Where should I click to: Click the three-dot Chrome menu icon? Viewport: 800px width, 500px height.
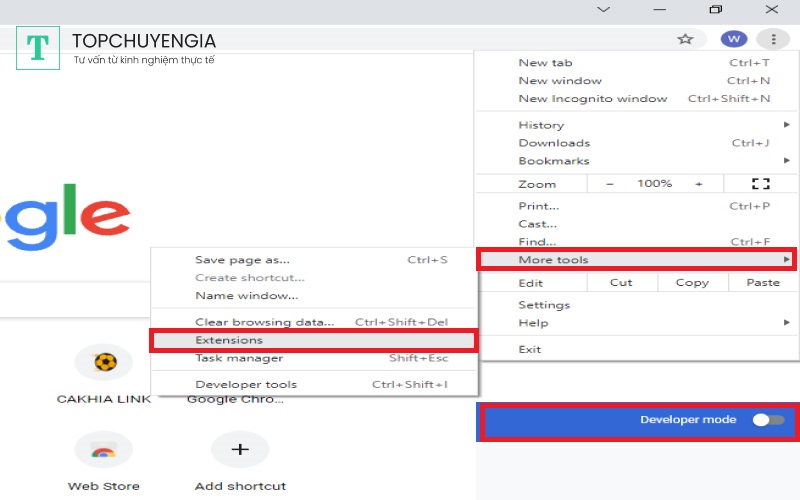(x=773, y=40)
